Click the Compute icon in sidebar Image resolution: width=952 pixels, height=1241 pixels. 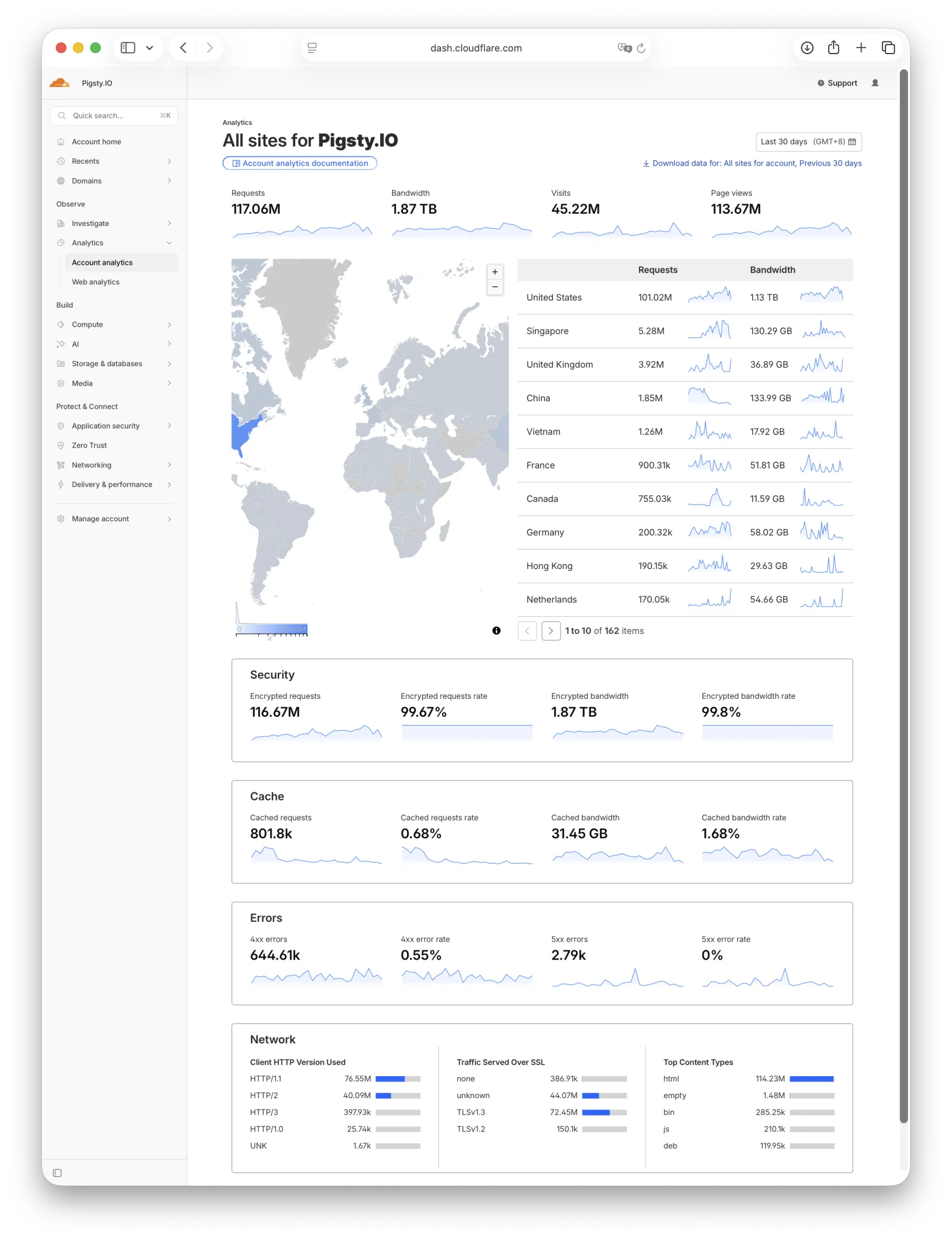pyautogui.click(x=61, y=324)
